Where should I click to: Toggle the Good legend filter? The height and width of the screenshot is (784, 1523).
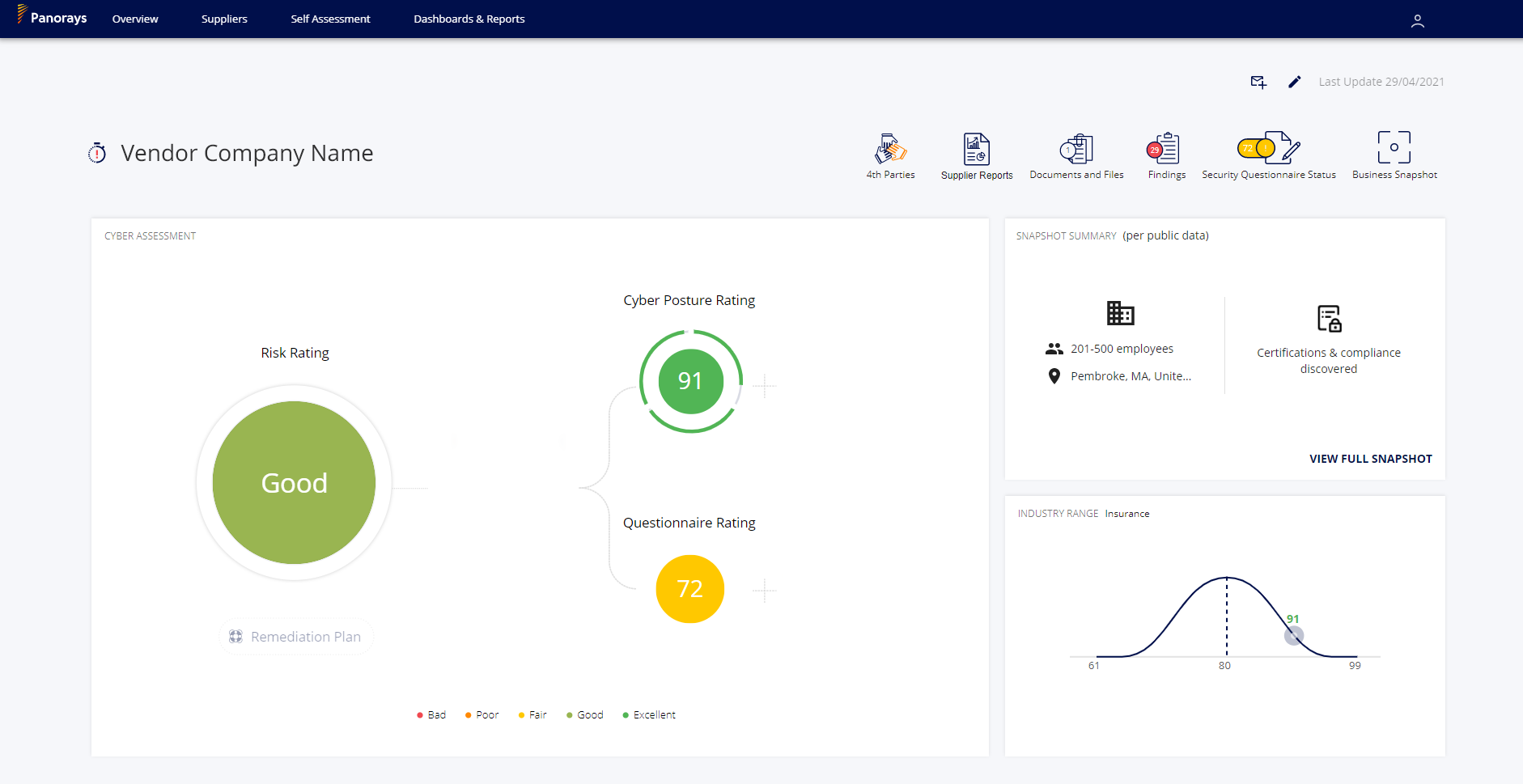click(x=585, y=714)
